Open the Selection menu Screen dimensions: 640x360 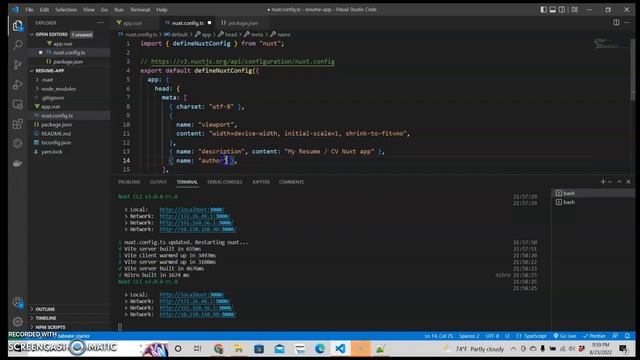coord(66,9)
